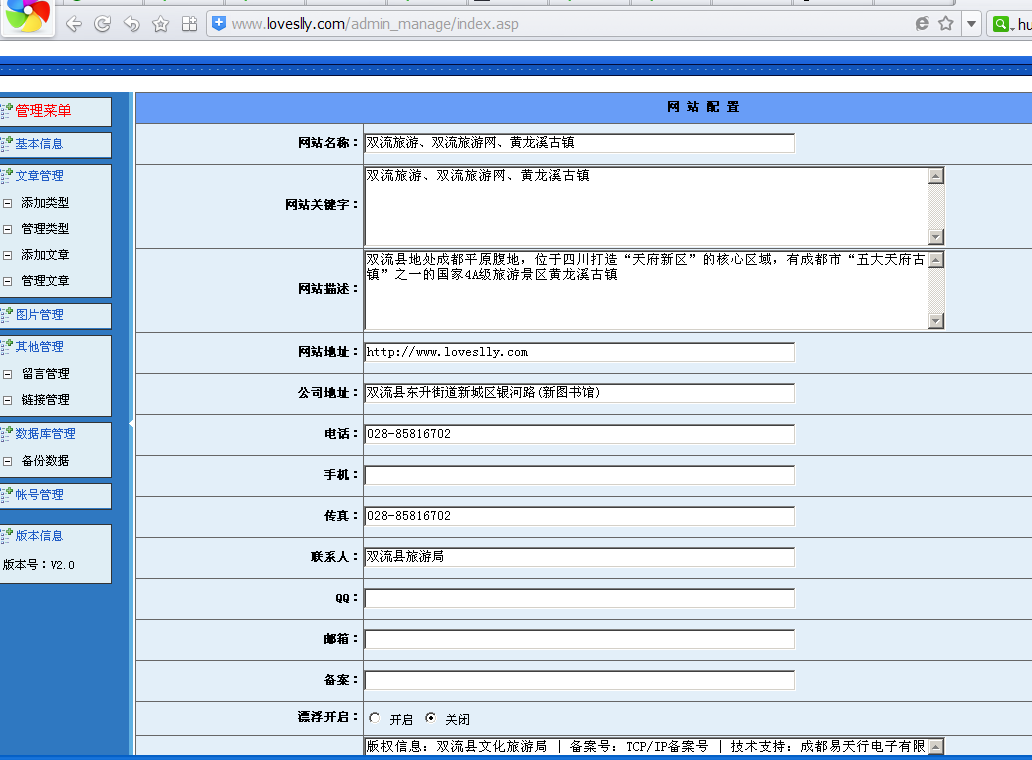Collapse the box icon next to 管理文章

[x=8, y=281]
